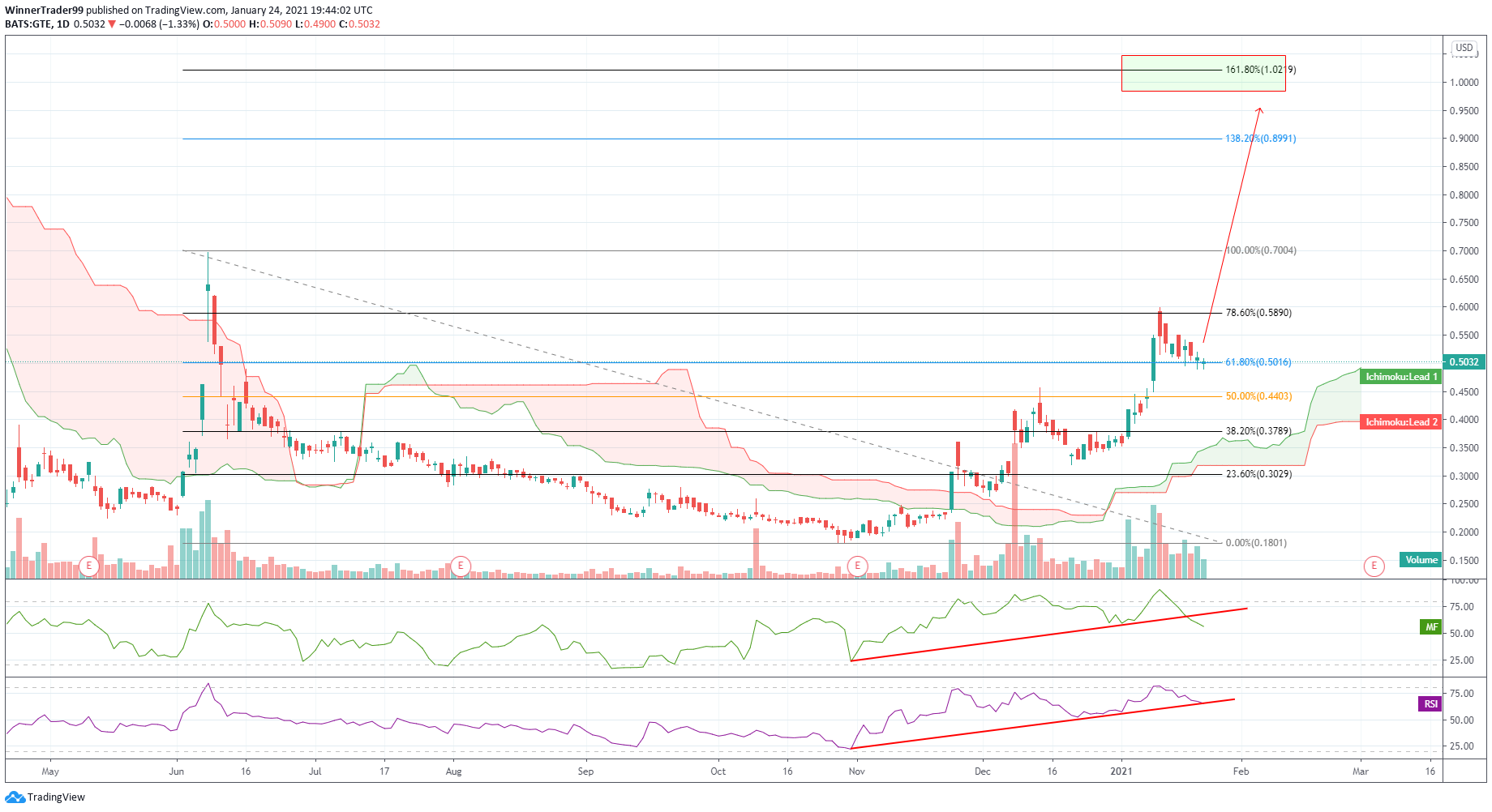Image resolution: width=1492 pixels, height=812 pixels.
Task: Click the 0.1500 price axis label
Action: coord(1464,561)
